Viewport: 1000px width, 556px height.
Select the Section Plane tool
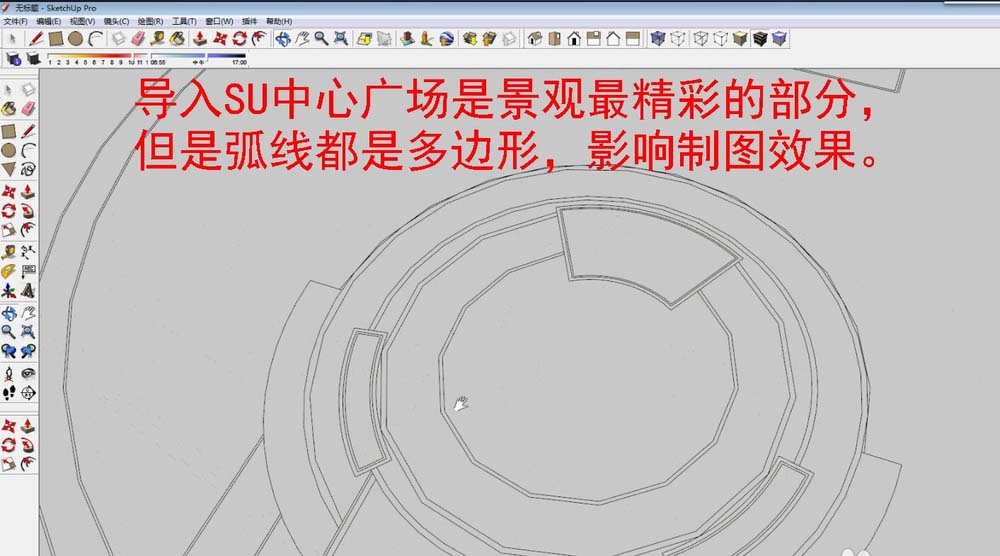tap(28, 393)
